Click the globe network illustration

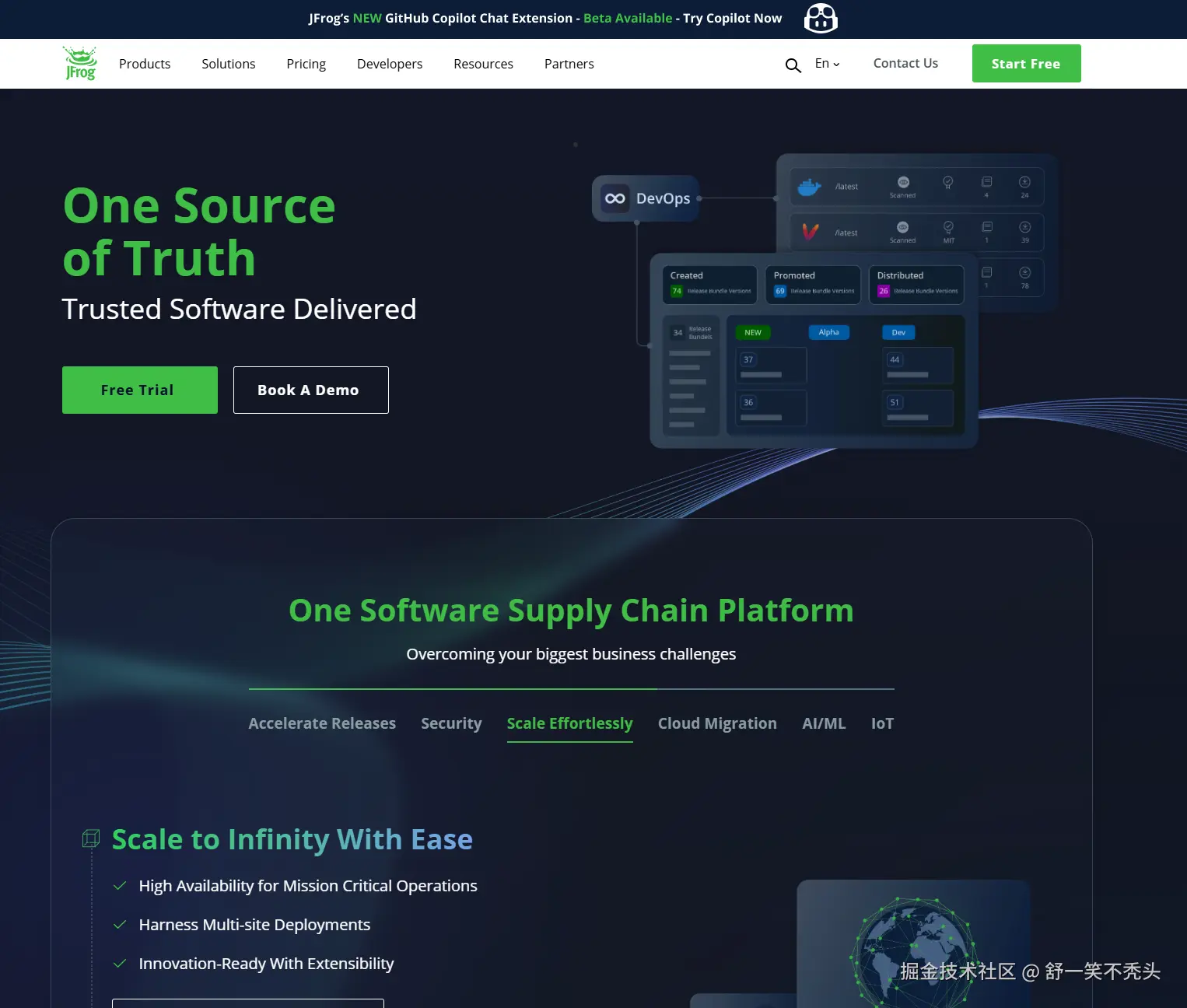[913, 953]
